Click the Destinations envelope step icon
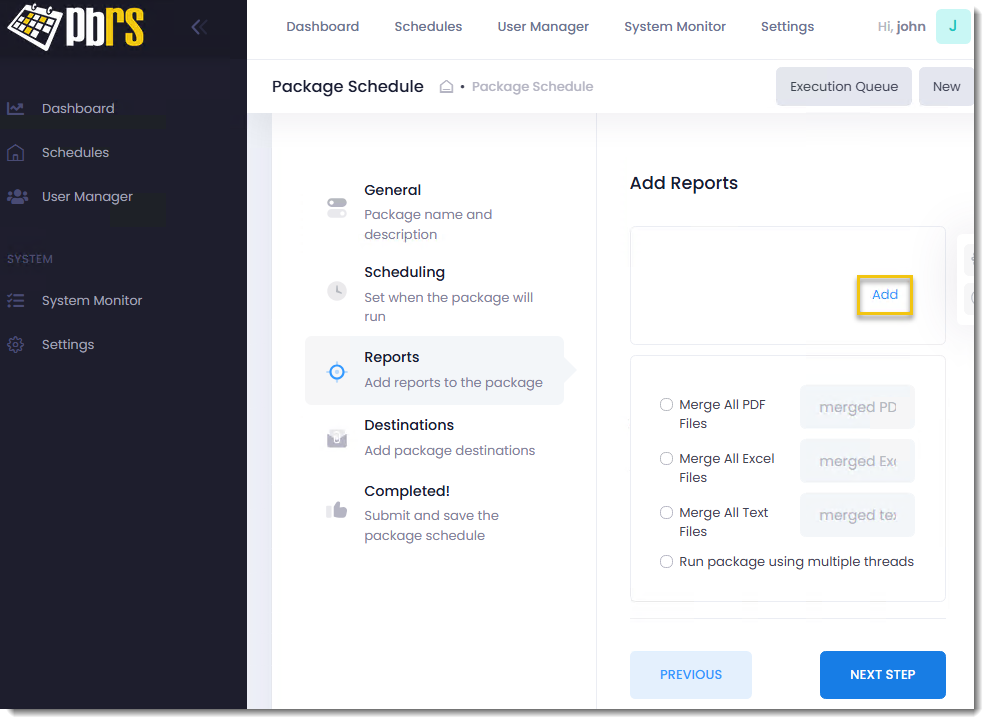Viewport: 989px width, 724px height. coord(337,438)
